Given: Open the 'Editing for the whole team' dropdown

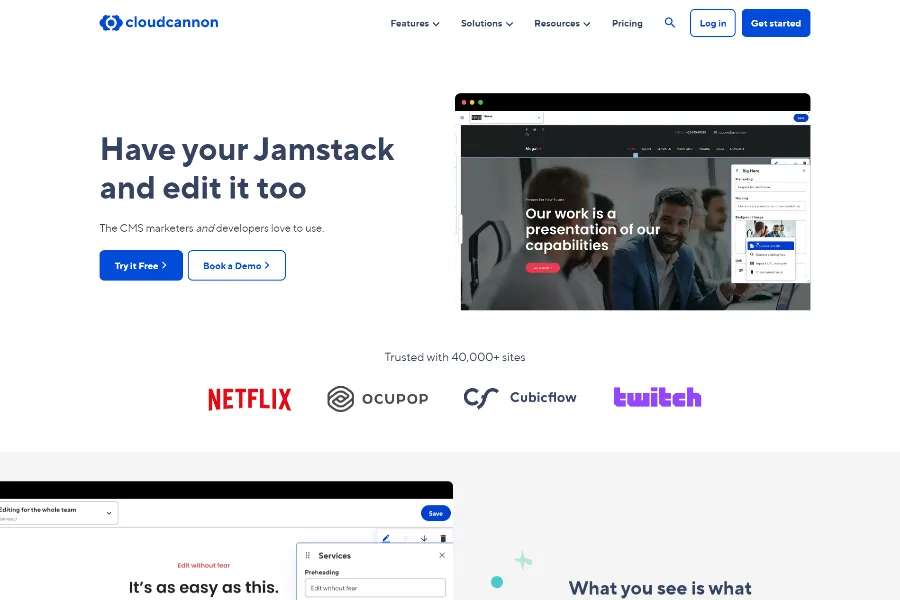Looking at the screenshot, I should (x=58, y=513).
